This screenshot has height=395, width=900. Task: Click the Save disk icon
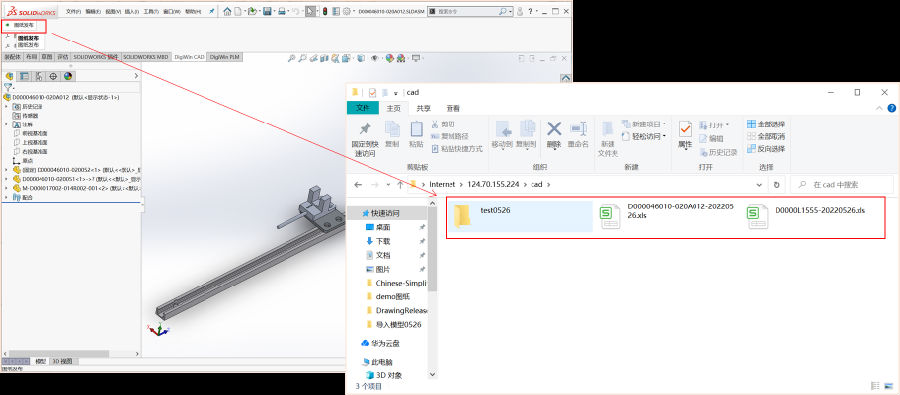(267, 11)
